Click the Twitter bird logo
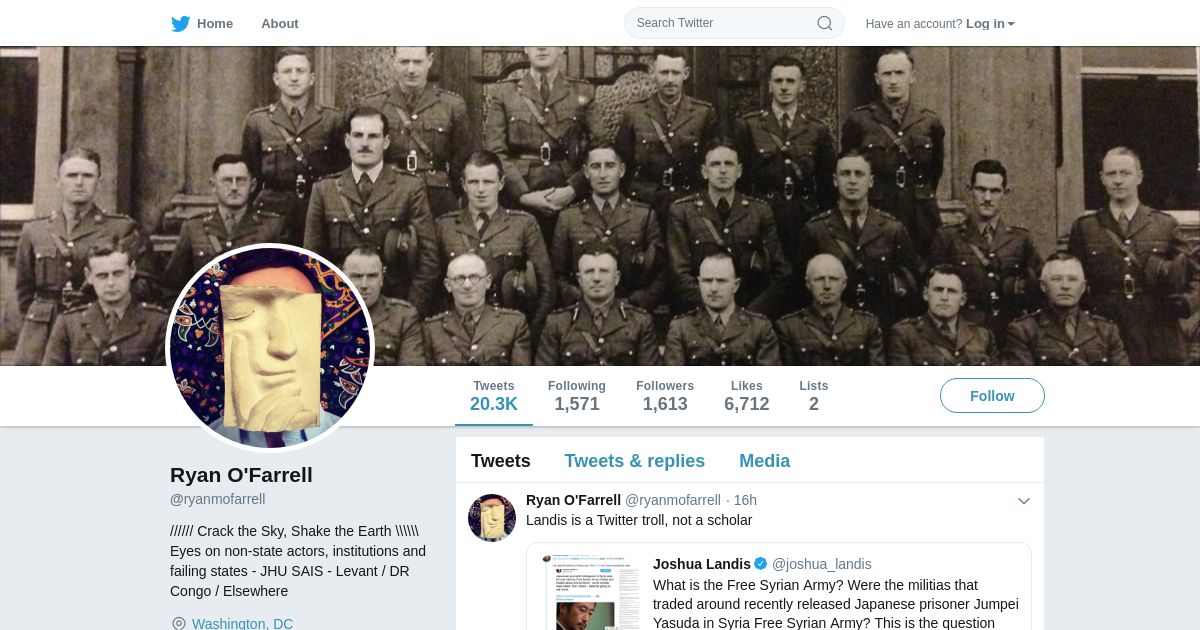This screenshot has height=630, width=1200. click(180, 23)
